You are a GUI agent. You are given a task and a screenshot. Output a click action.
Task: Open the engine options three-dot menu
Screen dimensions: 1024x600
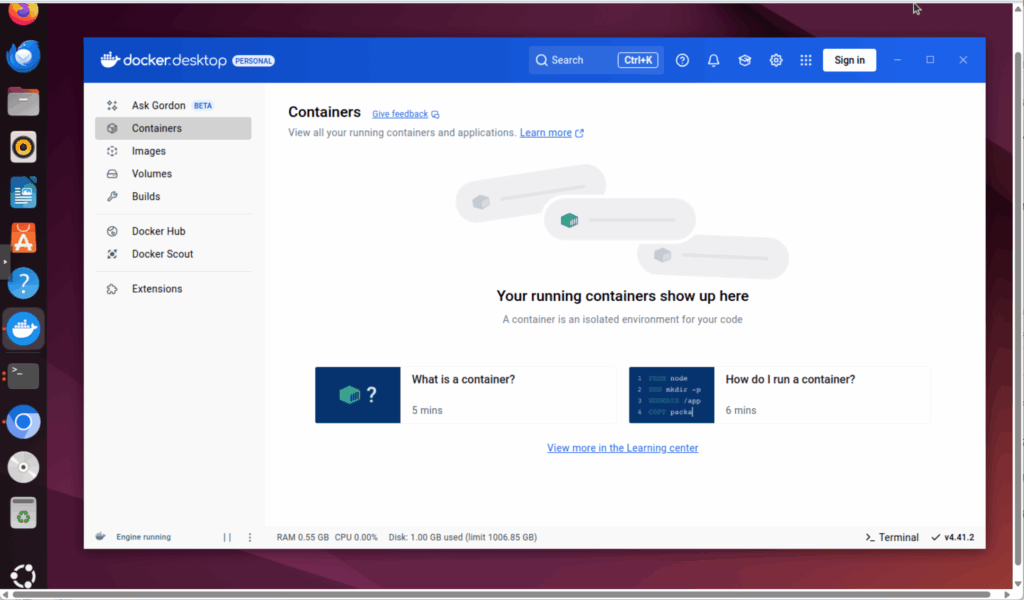[249, 537]
